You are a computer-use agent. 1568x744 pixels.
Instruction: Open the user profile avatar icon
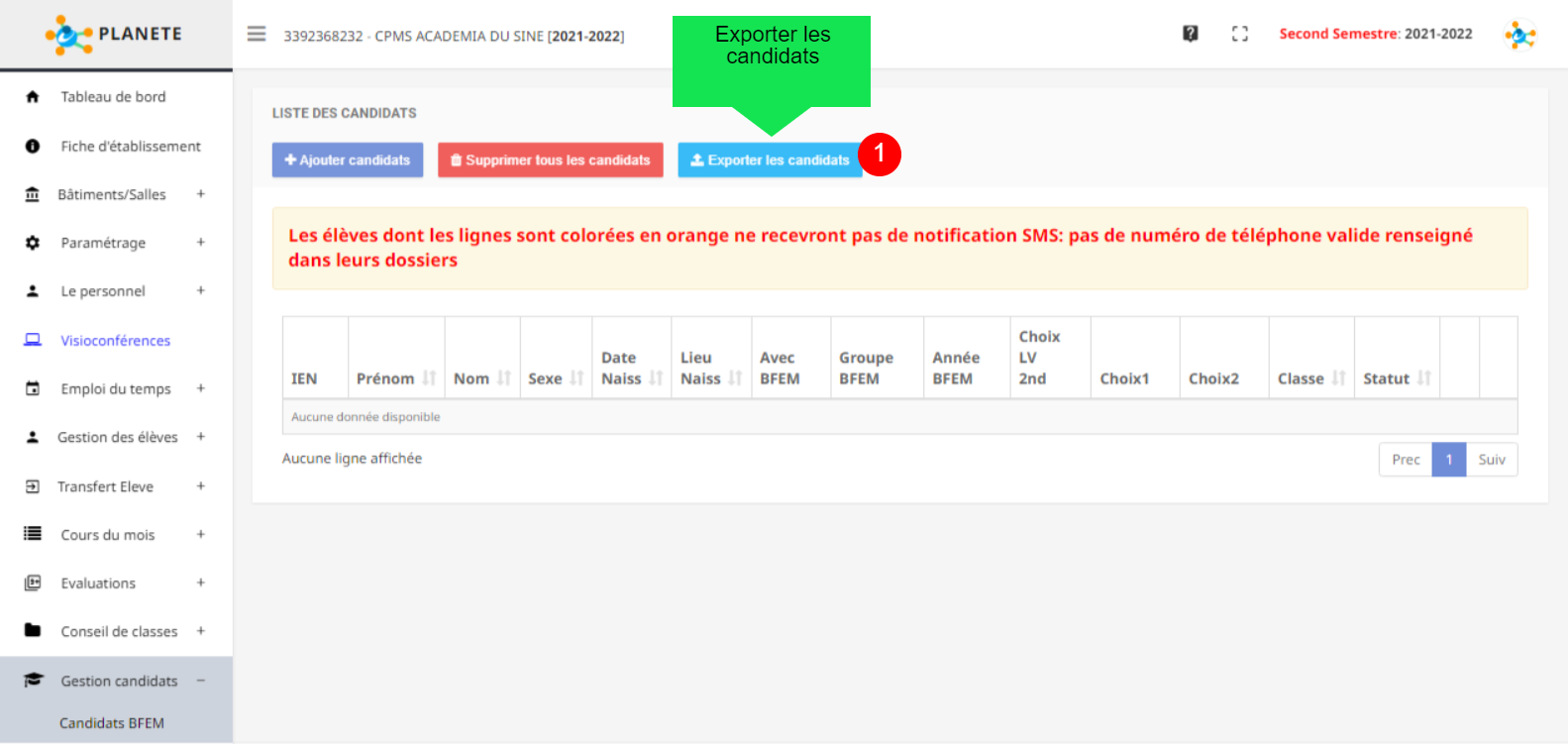(1519, 36)
